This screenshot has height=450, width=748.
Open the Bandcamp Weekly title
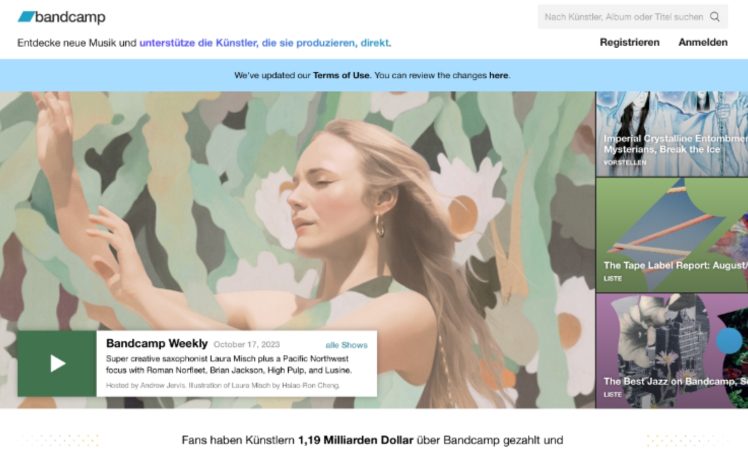pyautogui.click(x=157, y=344)
